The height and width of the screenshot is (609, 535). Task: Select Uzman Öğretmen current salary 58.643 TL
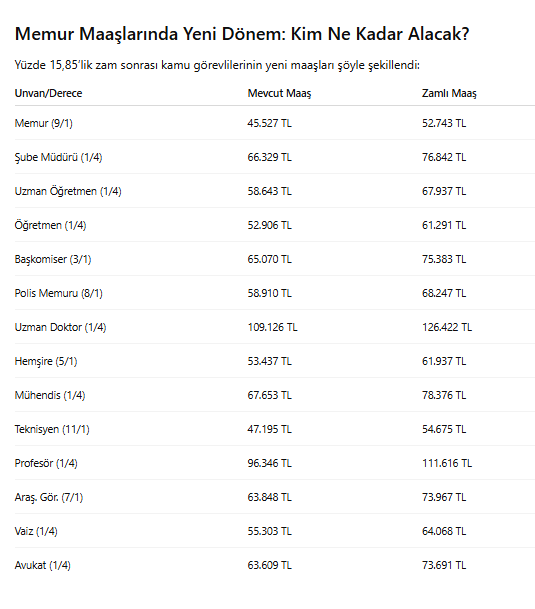click(269, 191)
